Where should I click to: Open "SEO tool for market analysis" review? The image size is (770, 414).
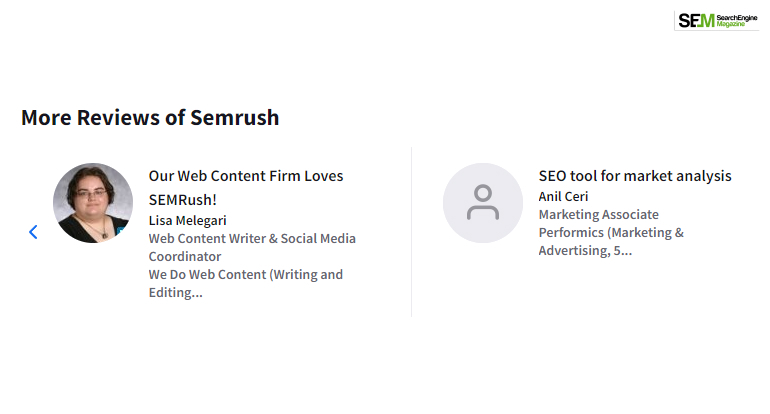(635, 176)
